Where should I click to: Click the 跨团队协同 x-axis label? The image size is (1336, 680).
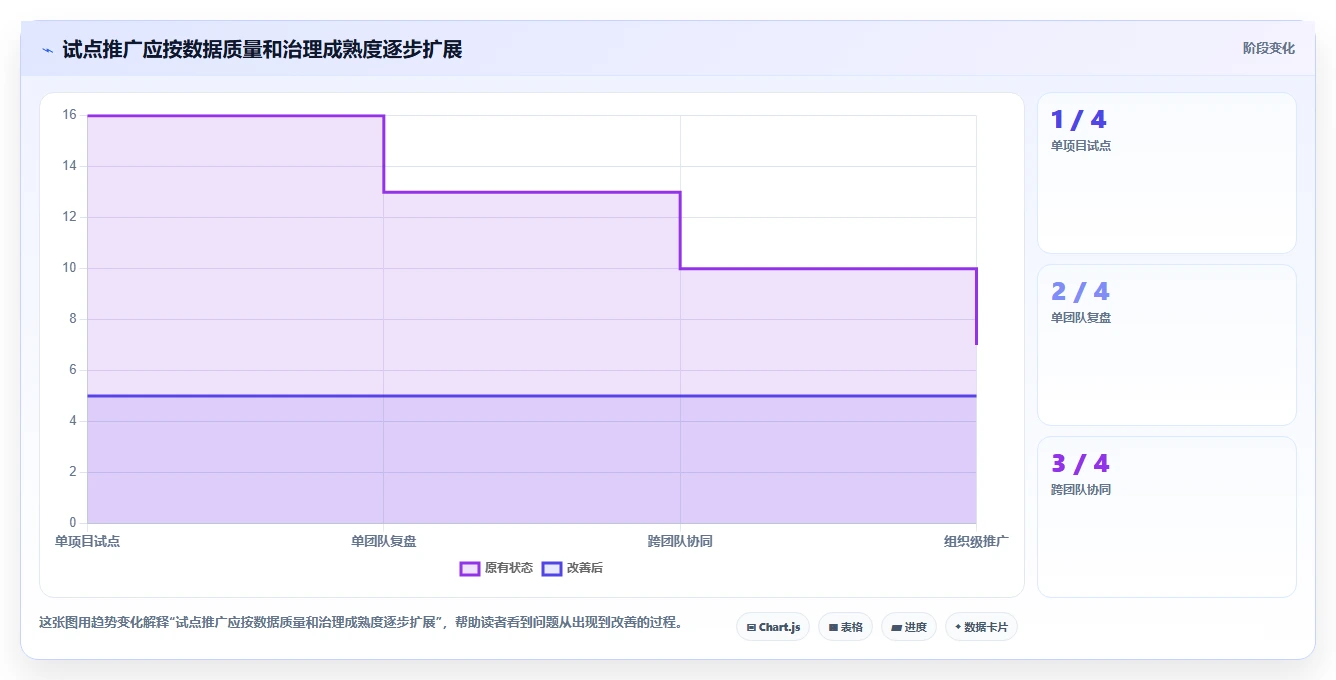(680, 541)
